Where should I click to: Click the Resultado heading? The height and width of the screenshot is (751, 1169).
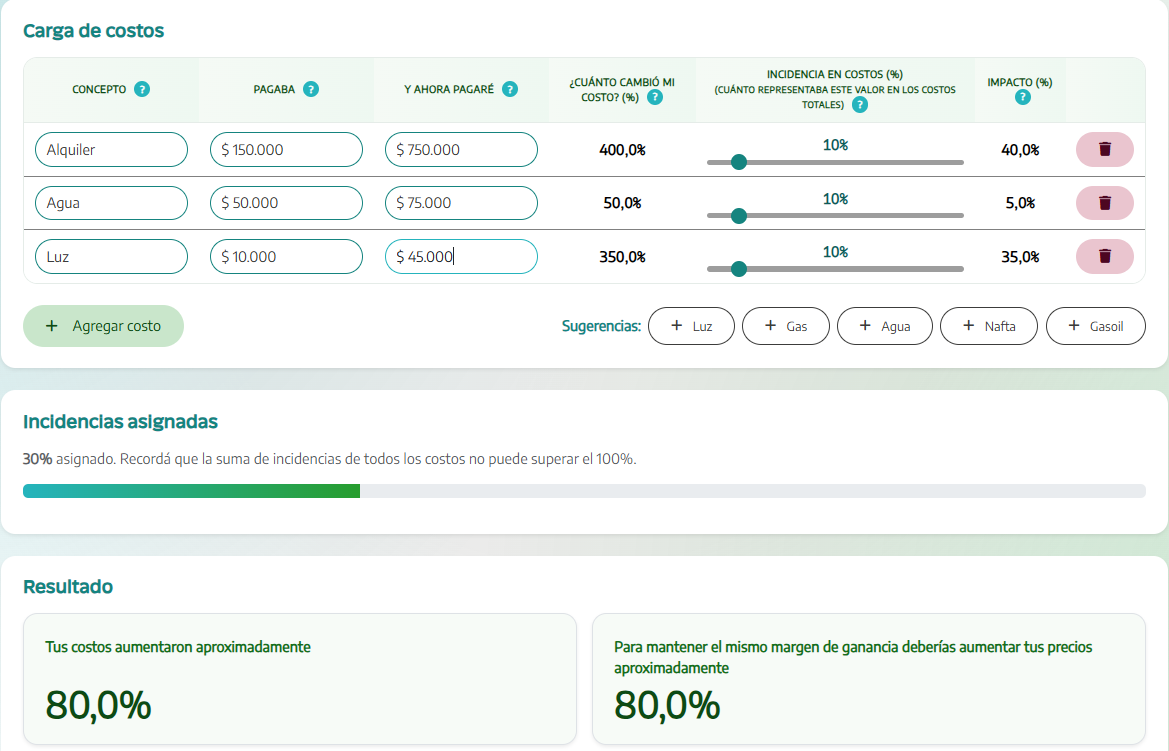68,587
